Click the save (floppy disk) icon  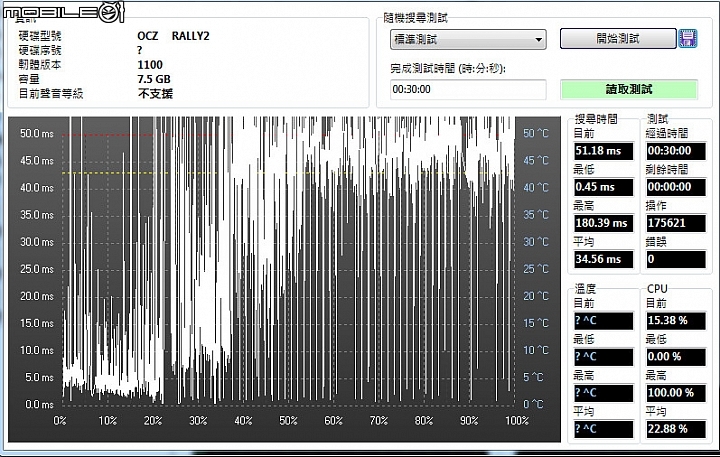click(x=687, y=39)
